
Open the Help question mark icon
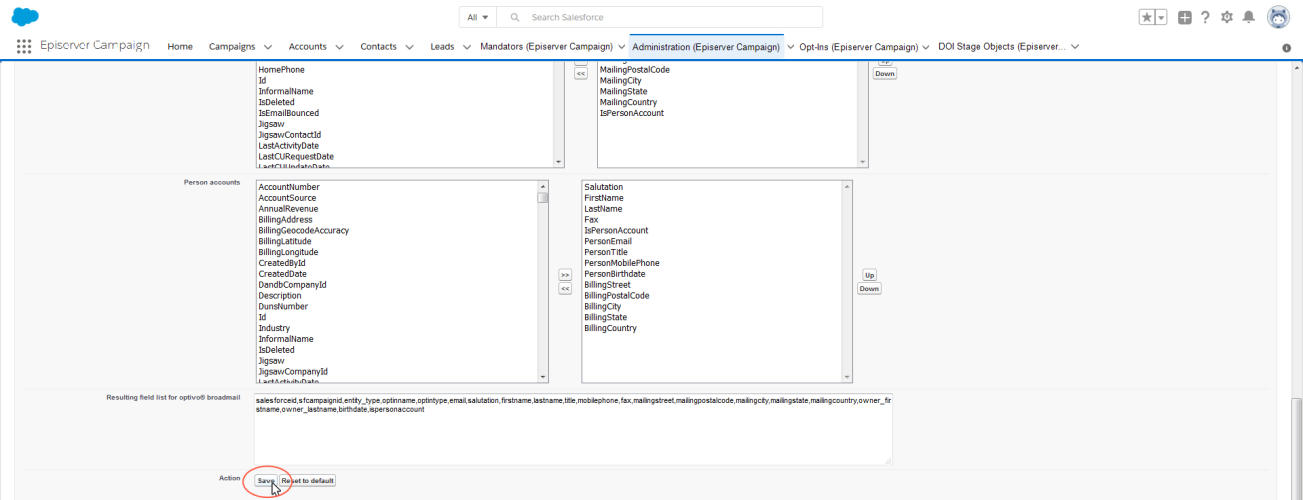click(1205, 17)
